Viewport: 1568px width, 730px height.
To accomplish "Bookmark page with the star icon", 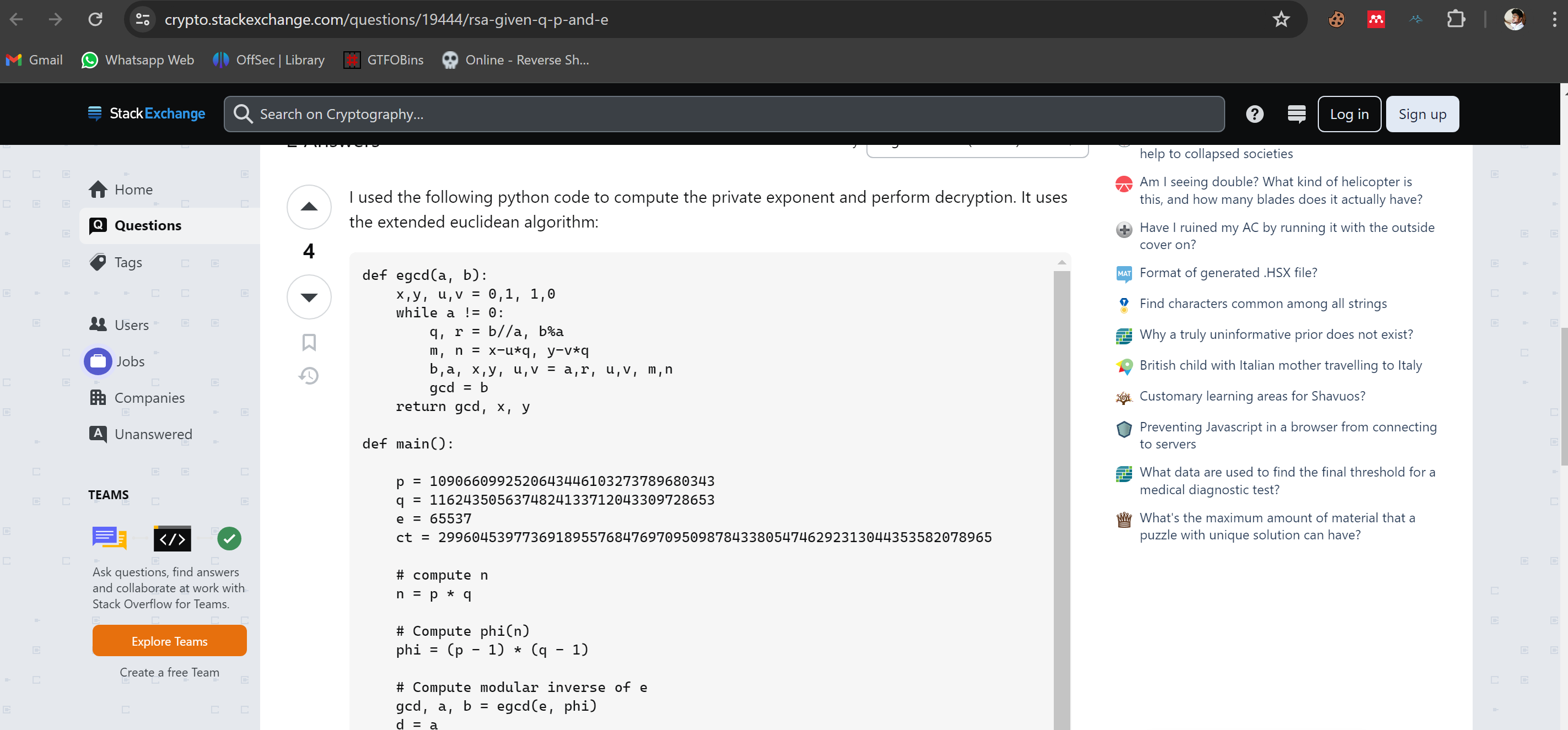I will coord(1281,19).
